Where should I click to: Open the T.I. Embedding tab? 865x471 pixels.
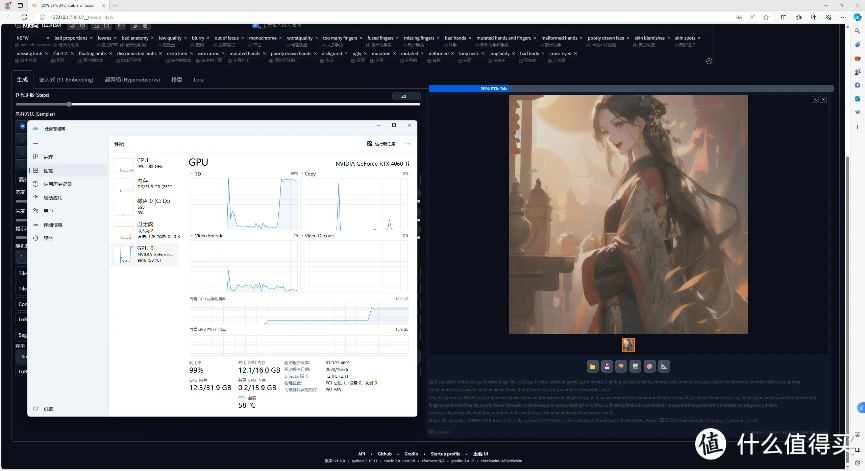[x=66, y=79]
